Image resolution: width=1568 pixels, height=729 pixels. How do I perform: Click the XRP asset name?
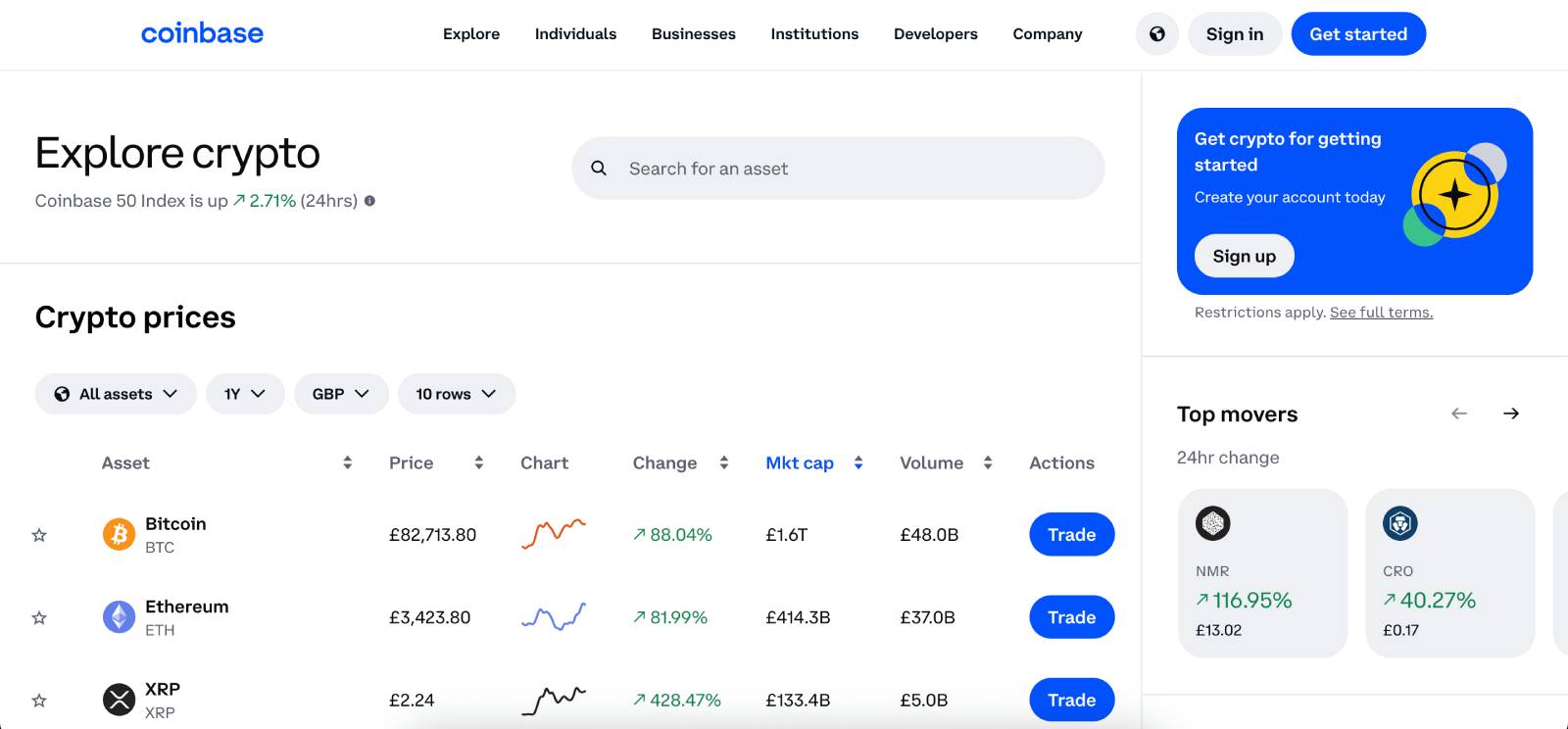tap(163, 689)
